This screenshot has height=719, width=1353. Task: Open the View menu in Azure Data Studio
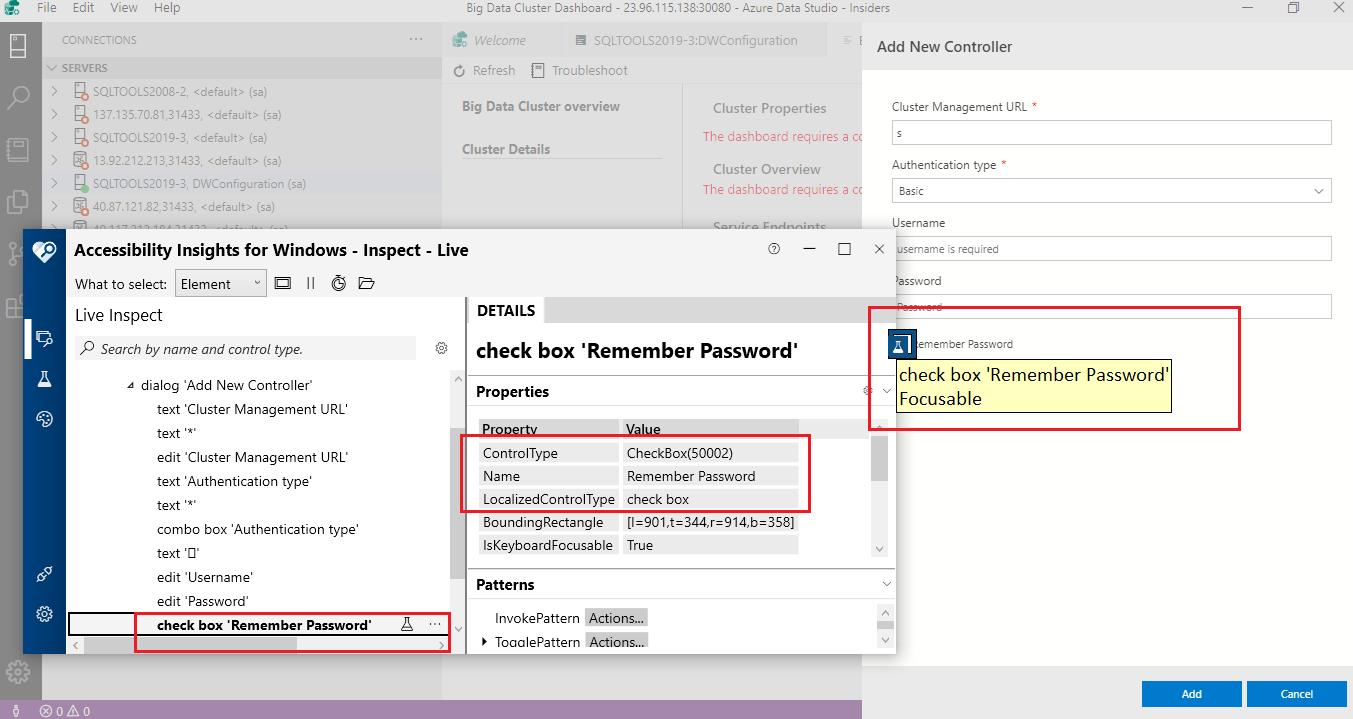(123, 8)
